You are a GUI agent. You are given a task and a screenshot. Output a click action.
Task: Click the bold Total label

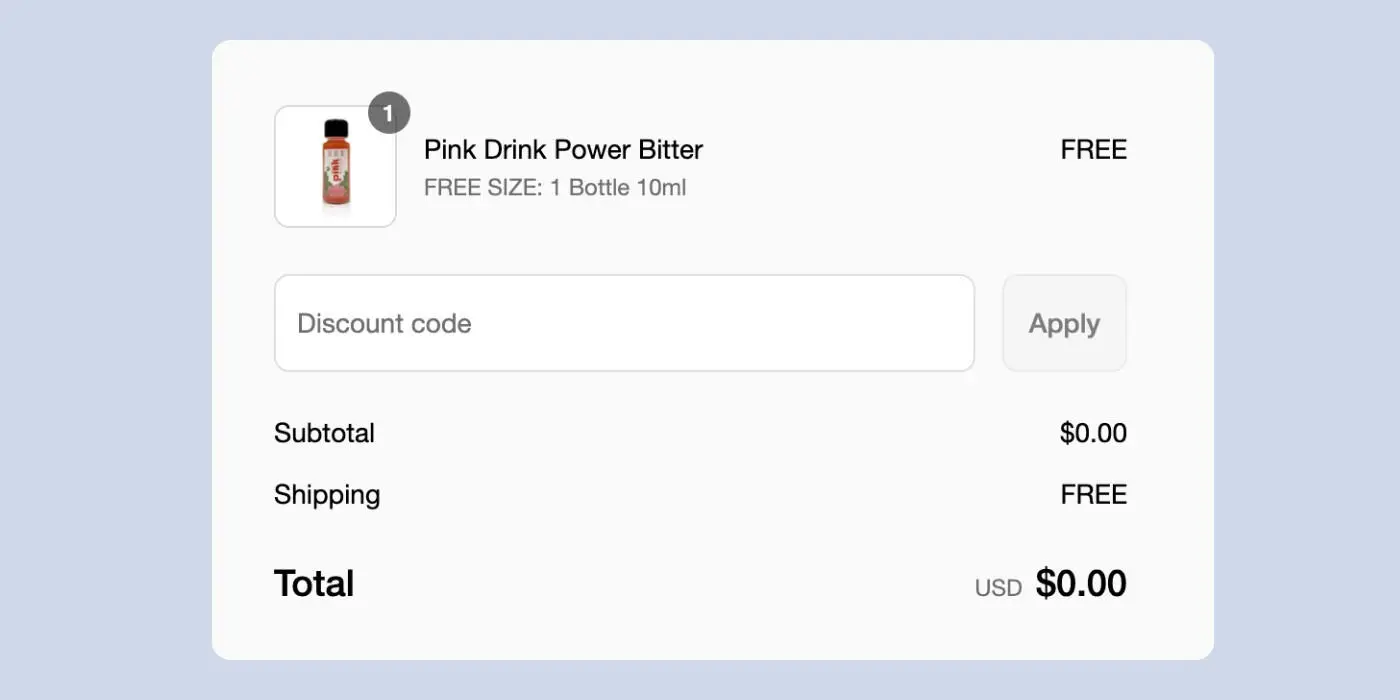pyautogui.click(x=314, y=583)
